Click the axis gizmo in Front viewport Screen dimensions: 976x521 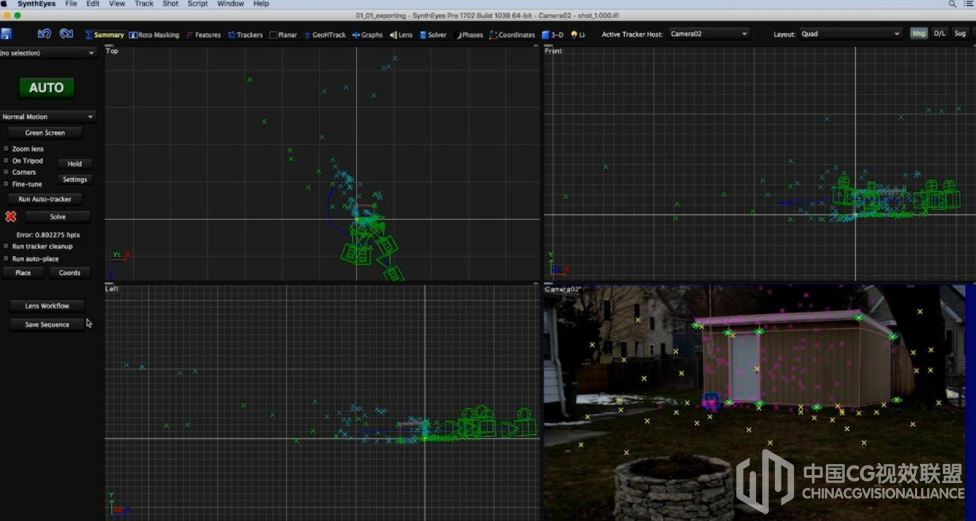[558, 263]
